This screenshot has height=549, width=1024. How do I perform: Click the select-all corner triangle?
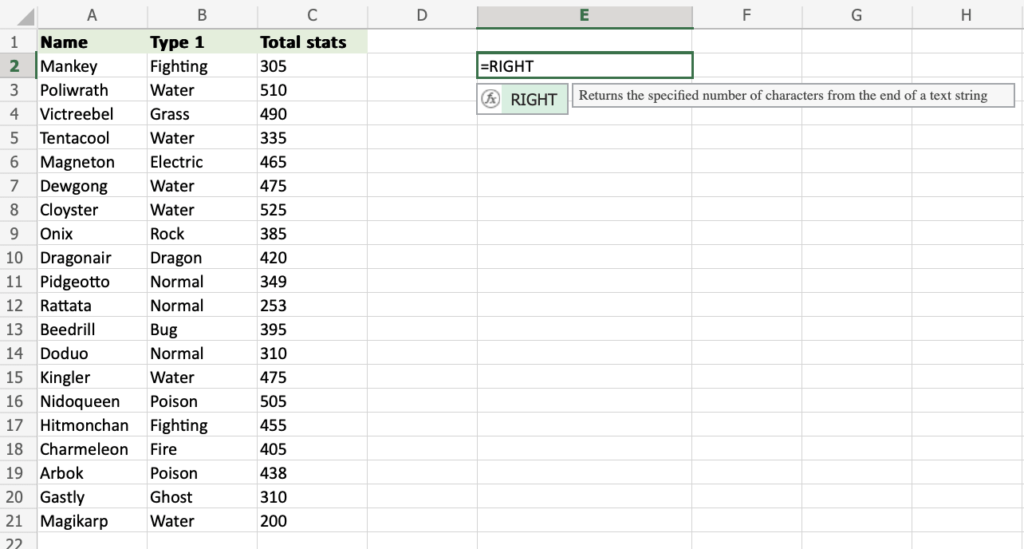26,17
